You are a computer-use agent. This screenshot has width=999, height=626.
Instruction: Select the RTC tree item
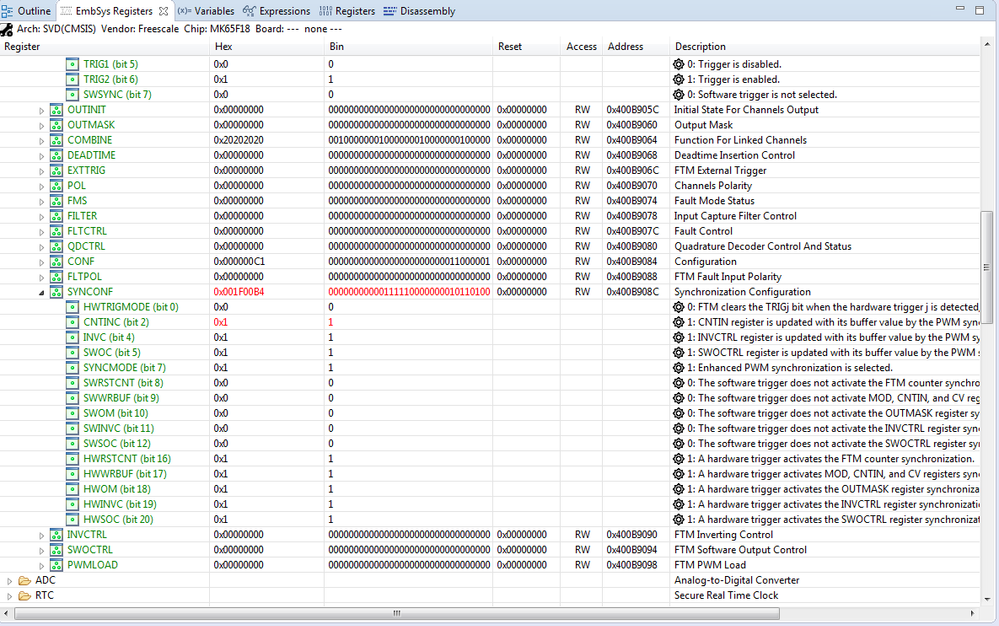click(x=47, y=595)
